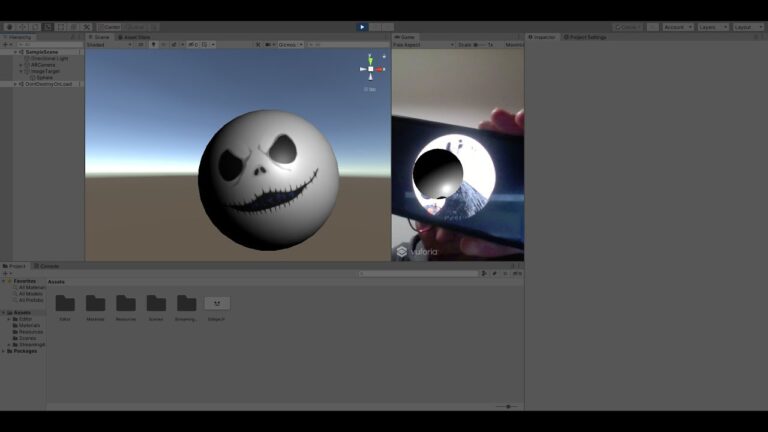This screenshot has width=768, height=432.
Task: Toggle hidden packages visibility icon
Action: (x=517, y=274)
